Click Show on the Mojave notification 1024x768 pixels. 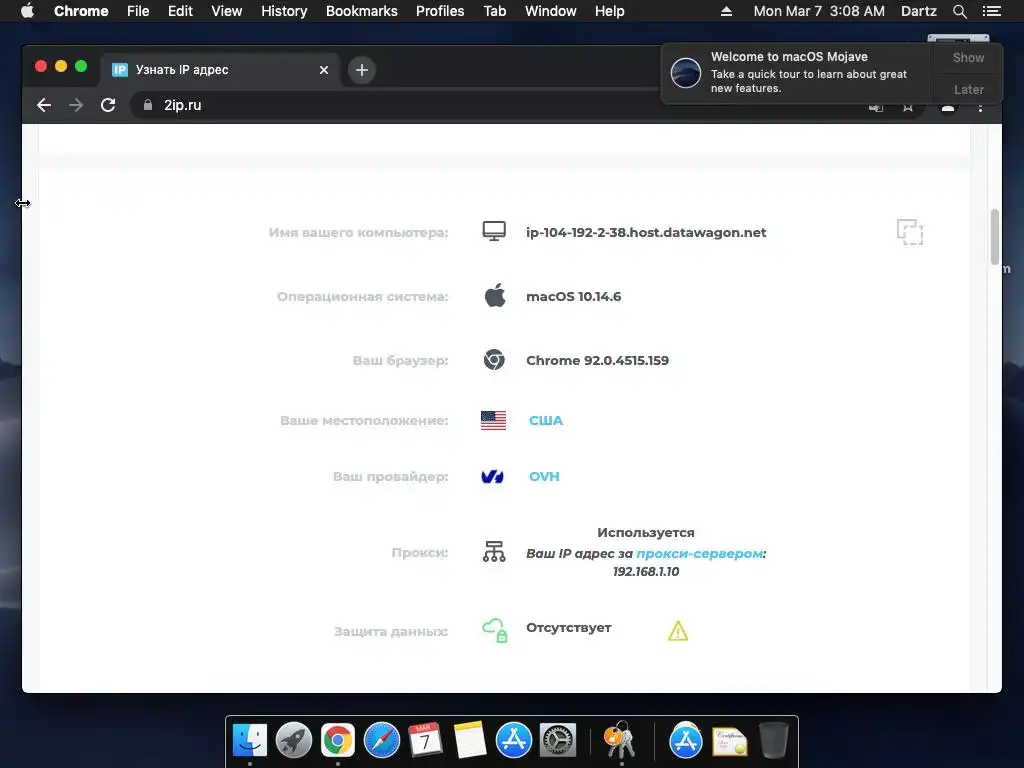pyautogui.click(x=968, y=58)
